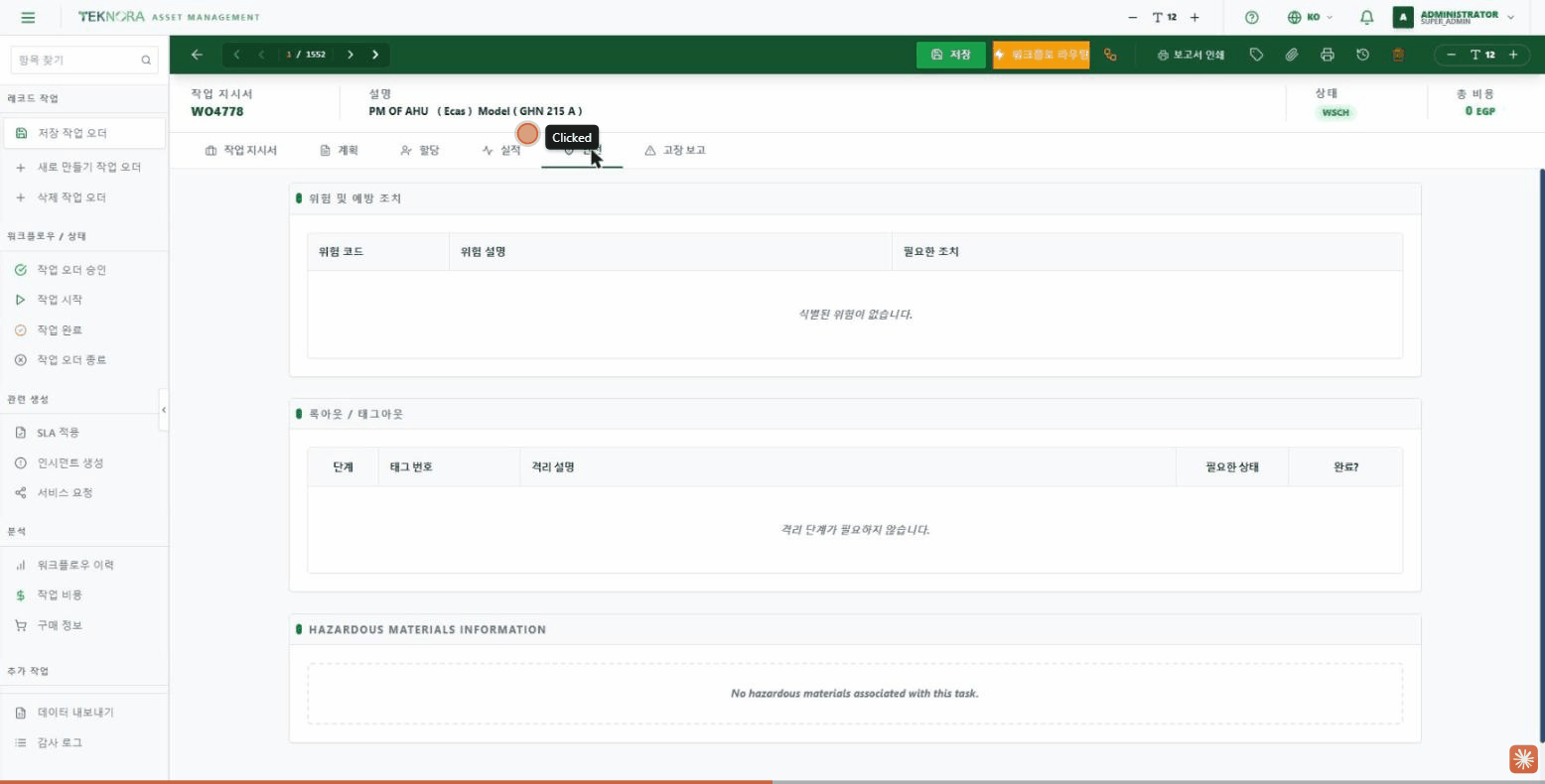
Task: Open SLA 적용 in sidebar
Action: (83, 433)
